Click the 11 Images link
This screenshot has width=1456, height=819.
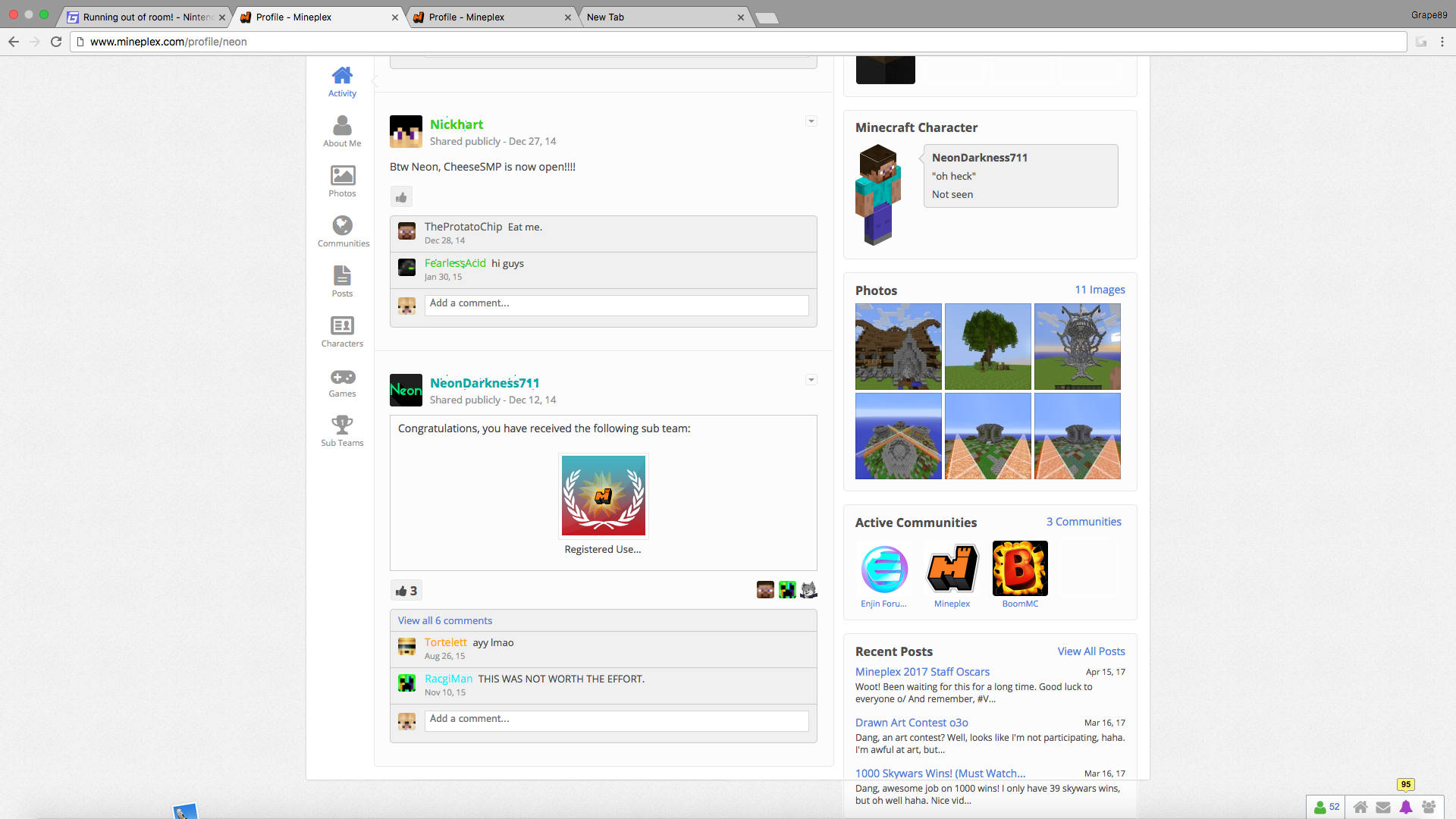[1099, 290]
